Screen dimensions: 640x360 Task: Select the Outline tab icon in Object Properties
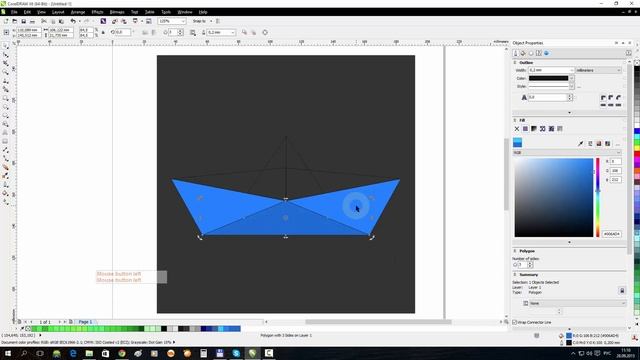point(516,53)
